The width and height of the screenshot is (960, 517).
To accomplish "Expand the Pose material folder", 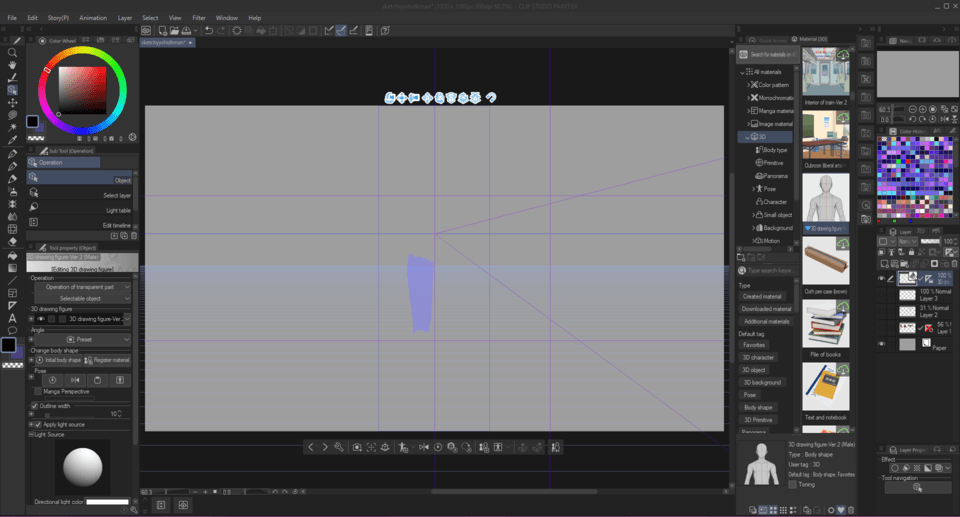I will tap(753, 189).
